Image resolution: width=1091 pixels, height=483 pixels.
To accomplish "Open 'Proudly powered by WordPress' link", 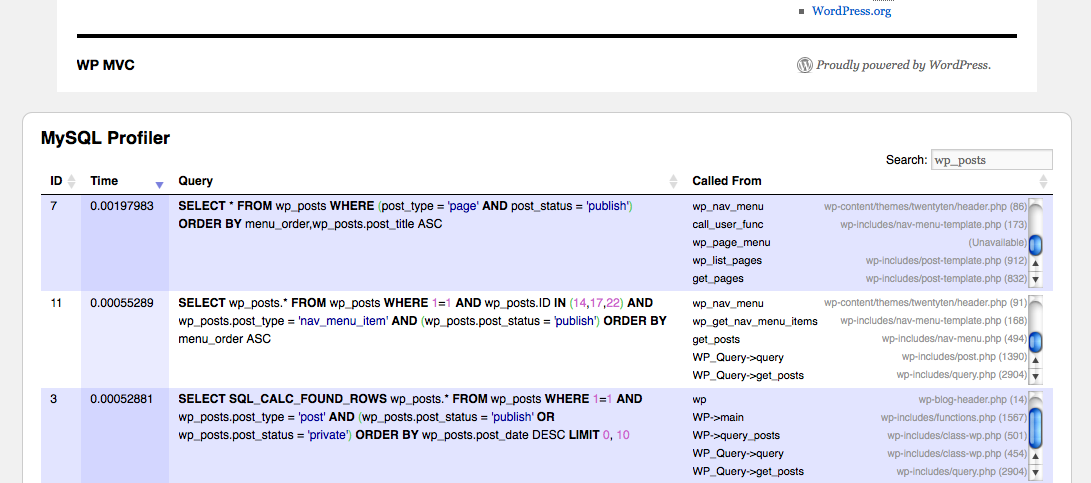I will click(x=903, y=65).
